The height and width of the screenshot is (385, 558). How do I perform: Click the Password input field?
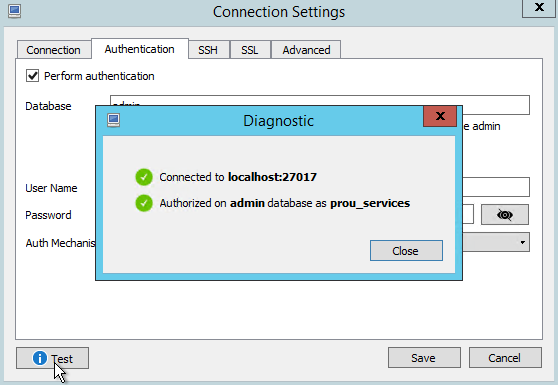point(468,214)
